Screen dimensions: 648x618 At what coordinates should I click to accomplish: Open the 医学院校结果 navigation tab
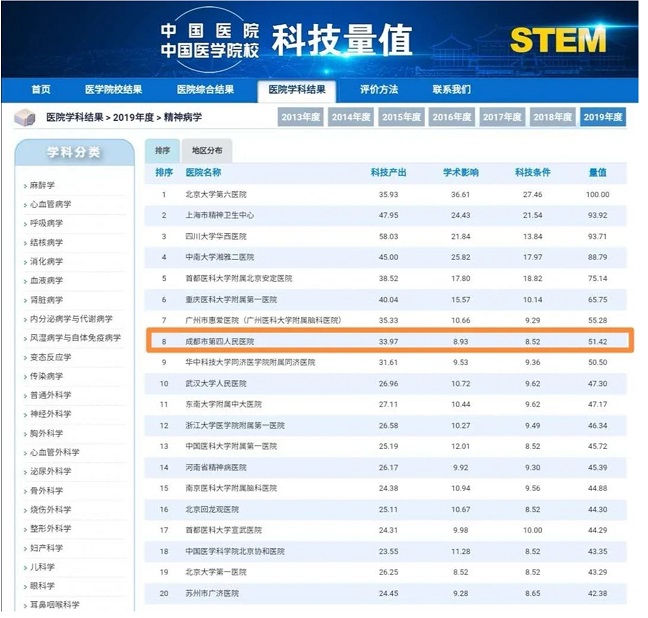pos(114,89)
